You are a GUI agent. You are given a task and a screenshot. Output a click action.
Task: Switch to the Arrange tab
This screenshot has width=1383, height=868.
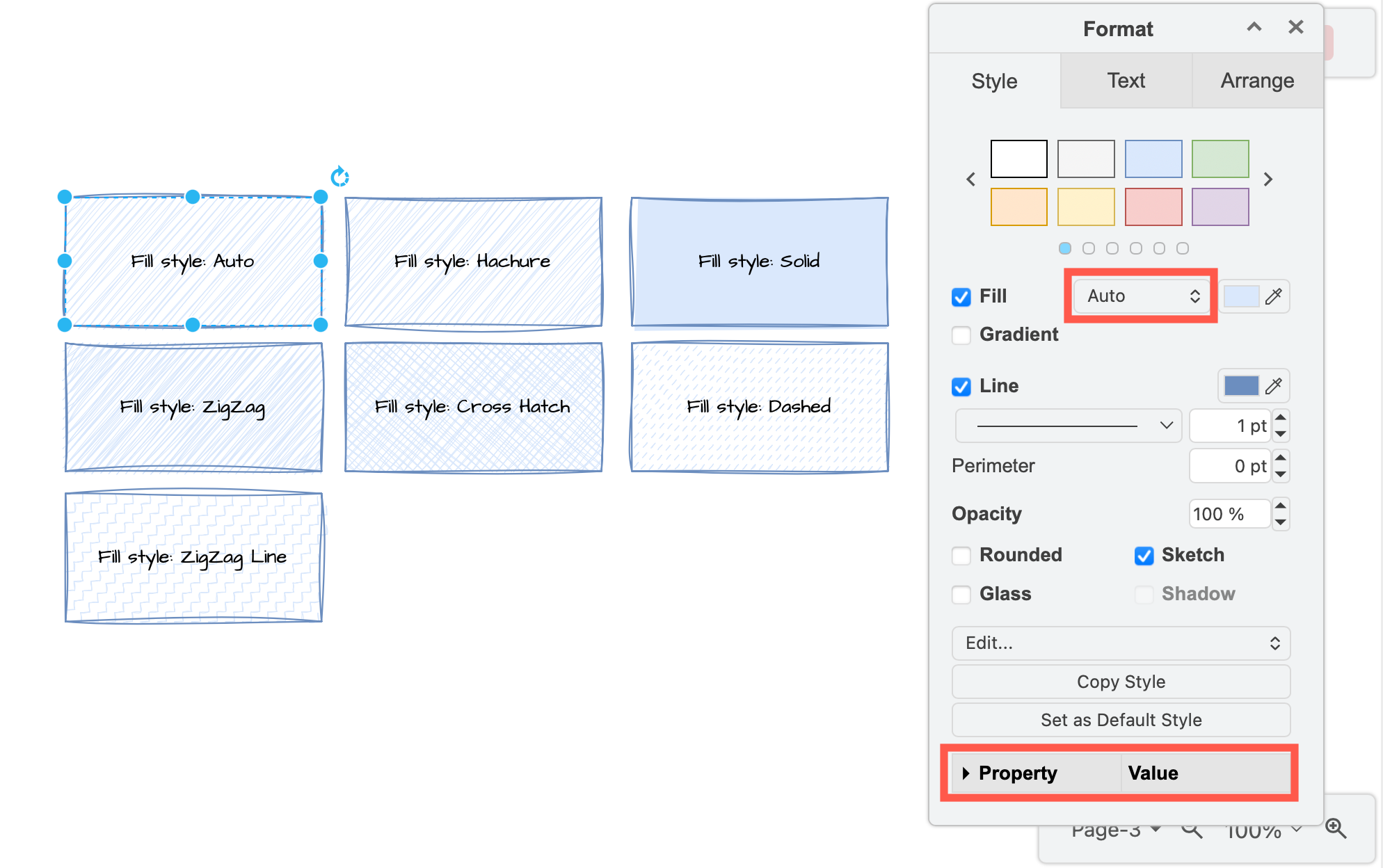click(1256, 81)
